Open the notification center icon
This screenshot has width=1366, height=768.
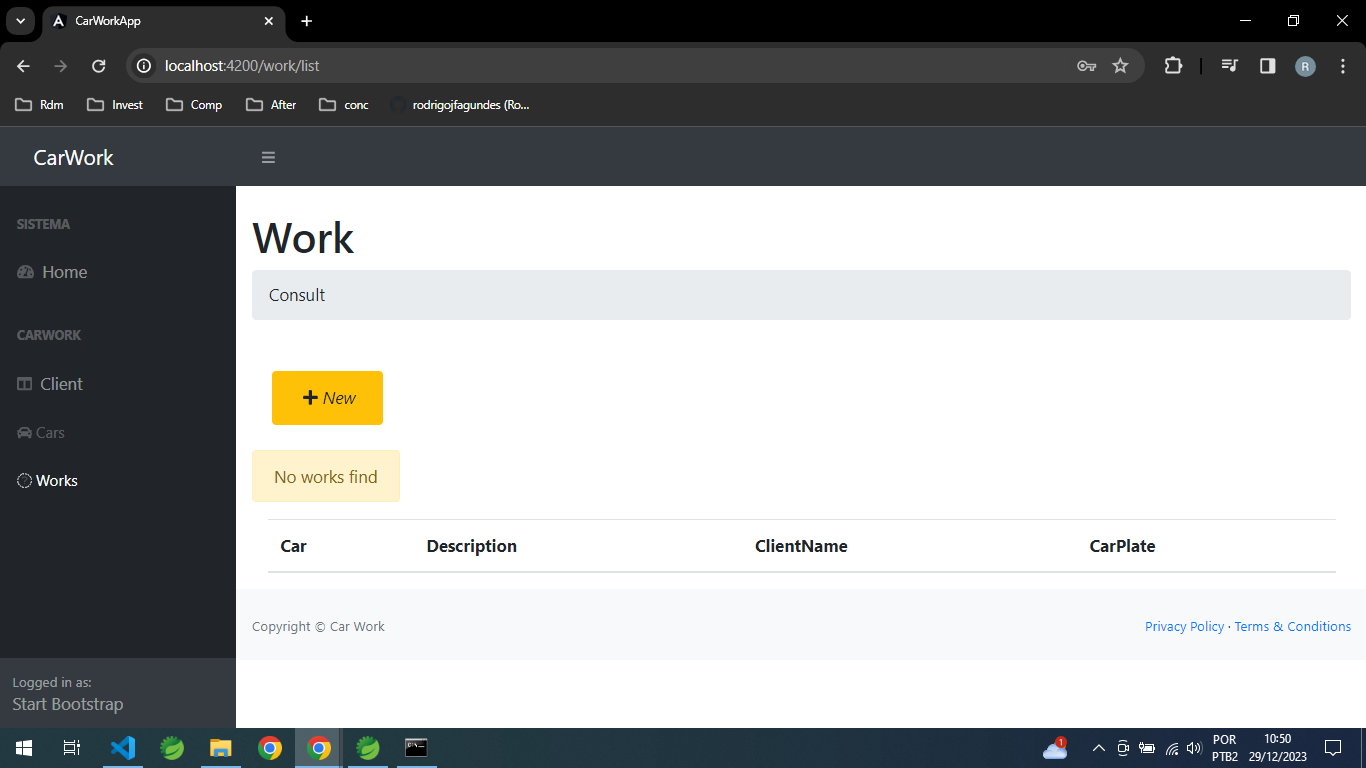[1333, 748]
